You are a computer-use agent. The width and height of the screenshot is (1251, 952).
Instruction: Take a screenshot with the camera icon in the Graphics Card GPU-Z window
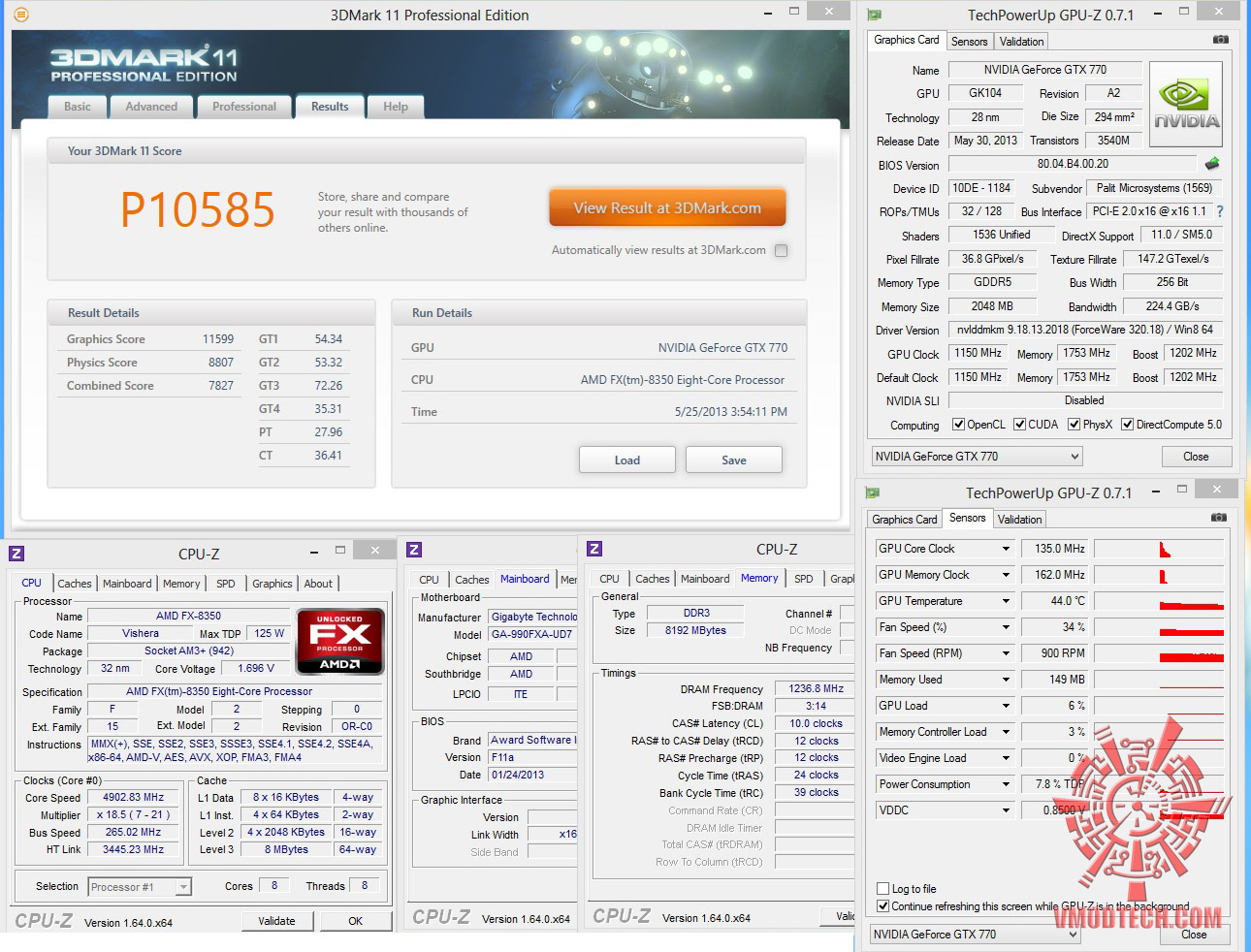[1220, 40]
